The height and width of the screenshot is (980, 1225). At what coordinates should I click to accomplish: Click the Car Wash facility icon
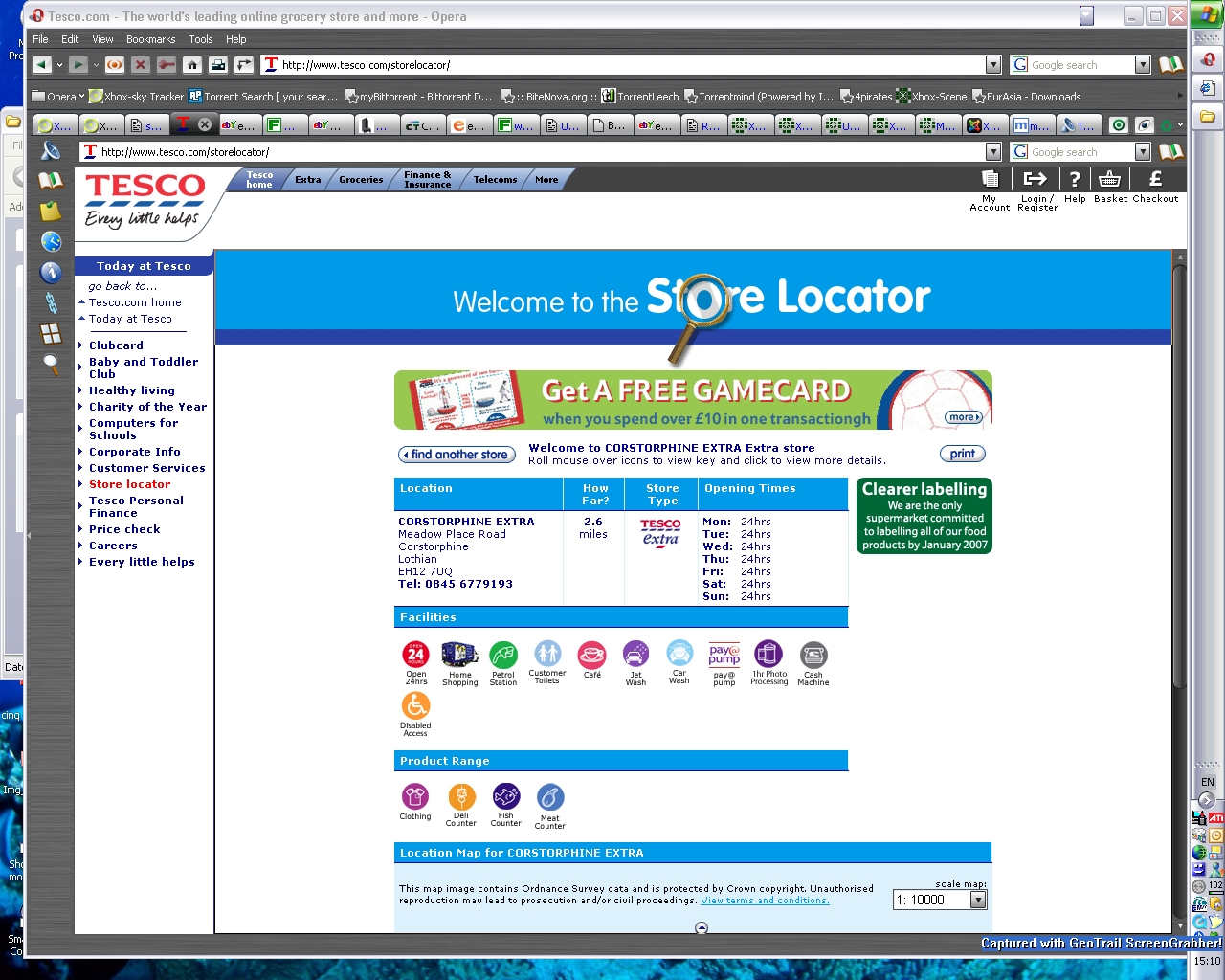pos(679,654)
